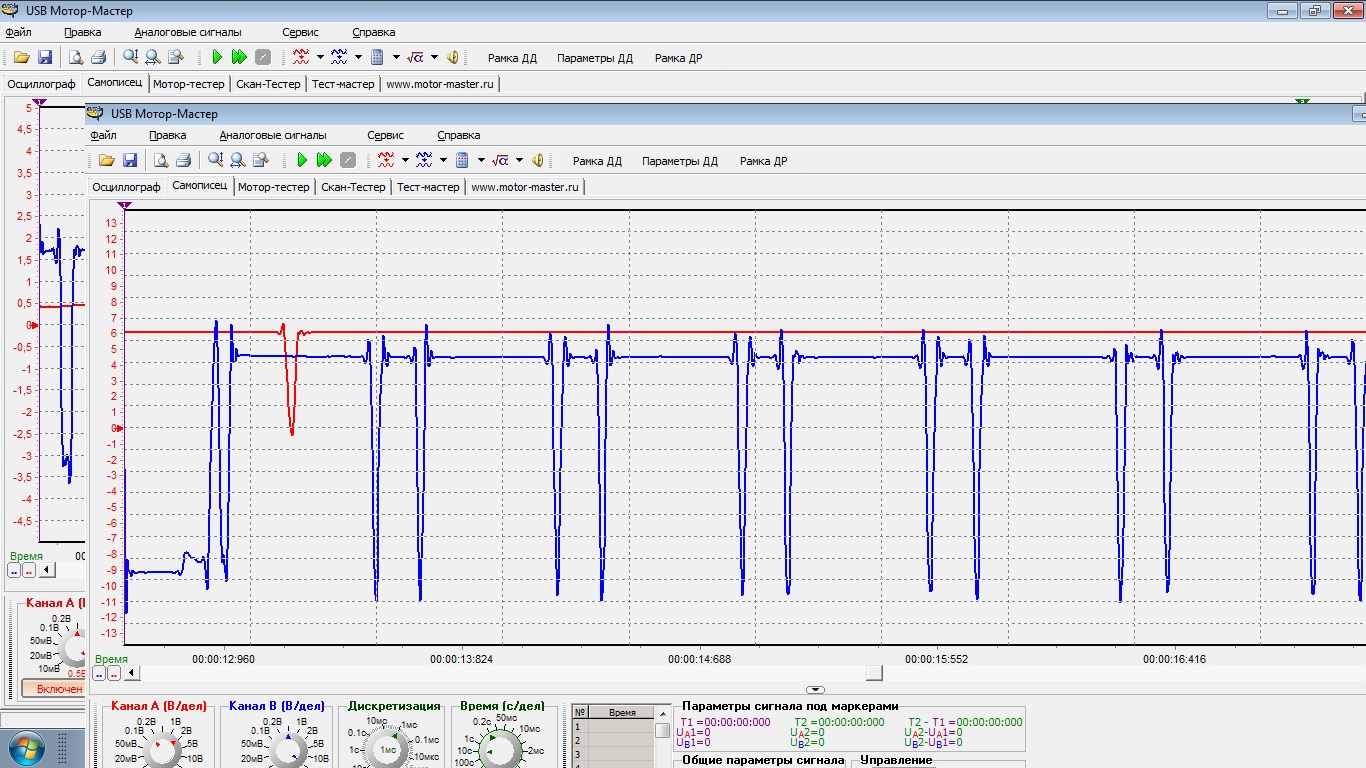1366x768 pixels.
Task: Click gray stop icon in front window toolbar
Action: coord(348,160)
